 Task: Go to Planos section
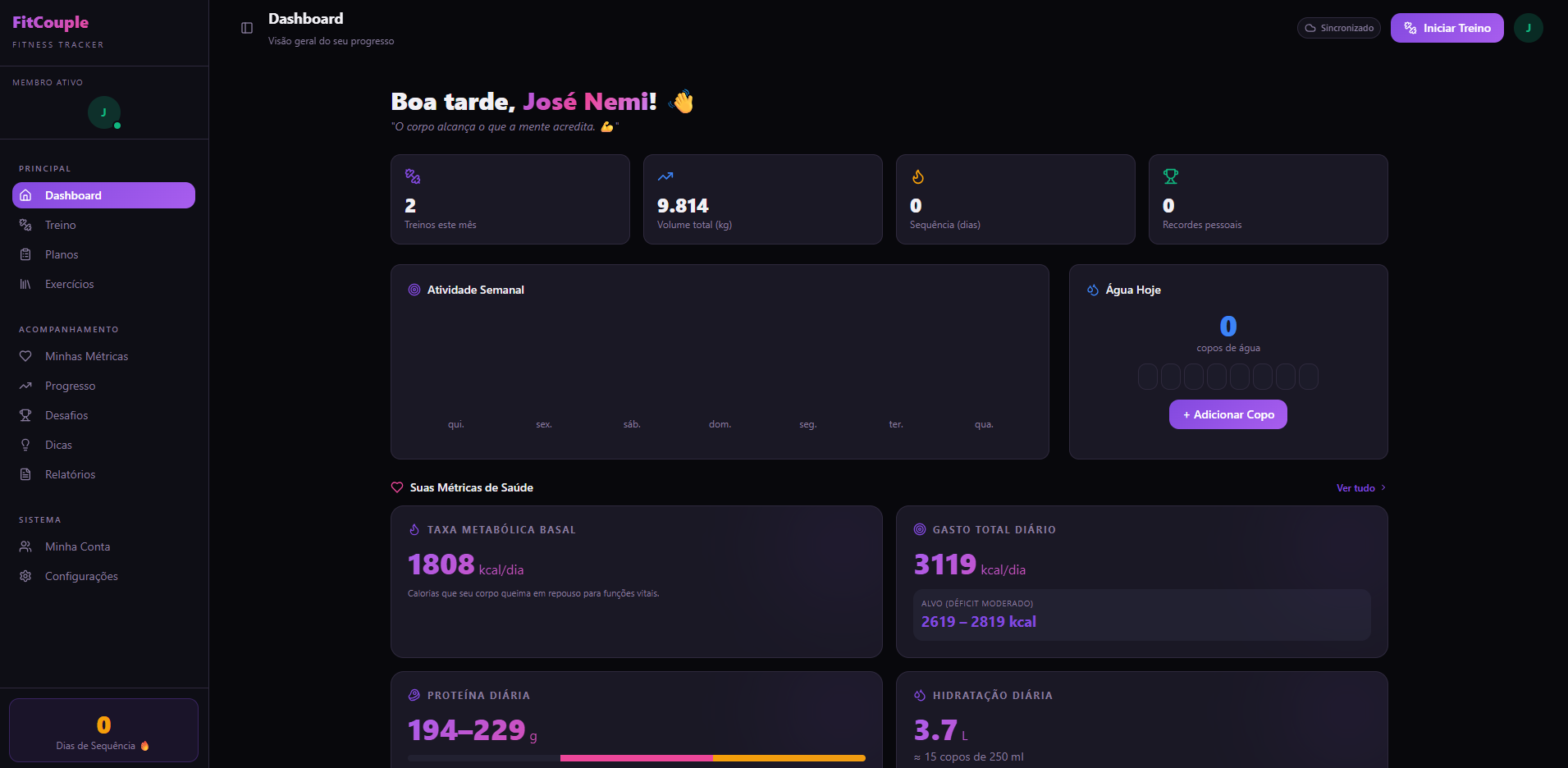click(103, 254)
